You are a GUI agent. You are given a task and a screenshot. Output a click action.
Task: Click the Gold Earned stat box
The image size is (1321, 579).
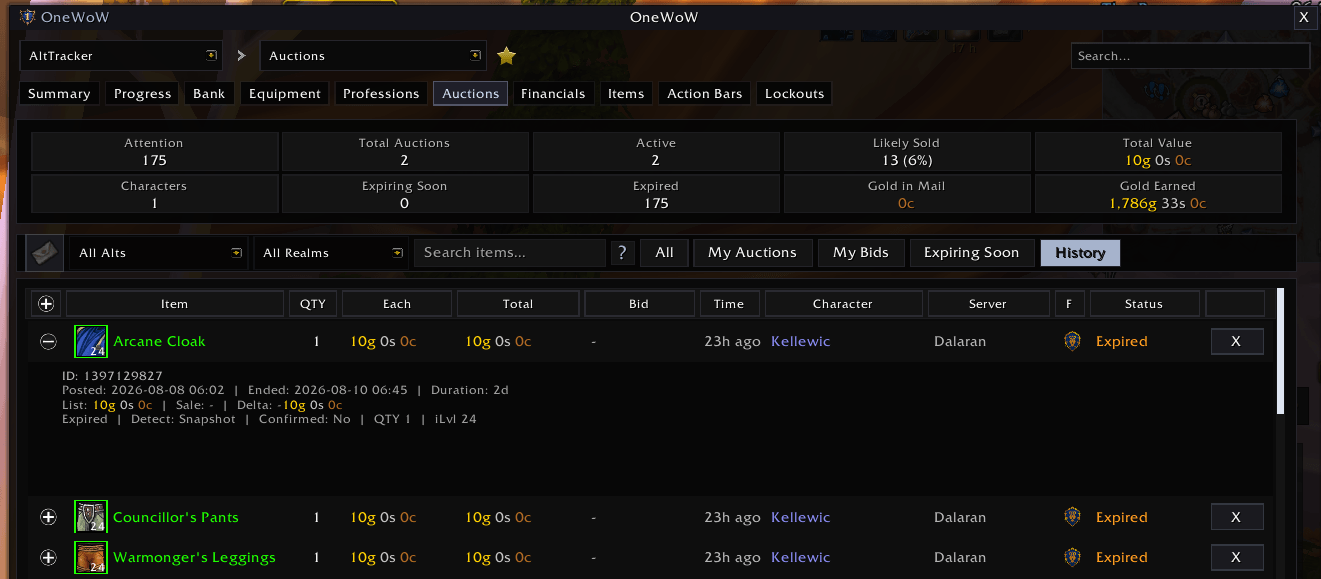[x=1158, y=194]
